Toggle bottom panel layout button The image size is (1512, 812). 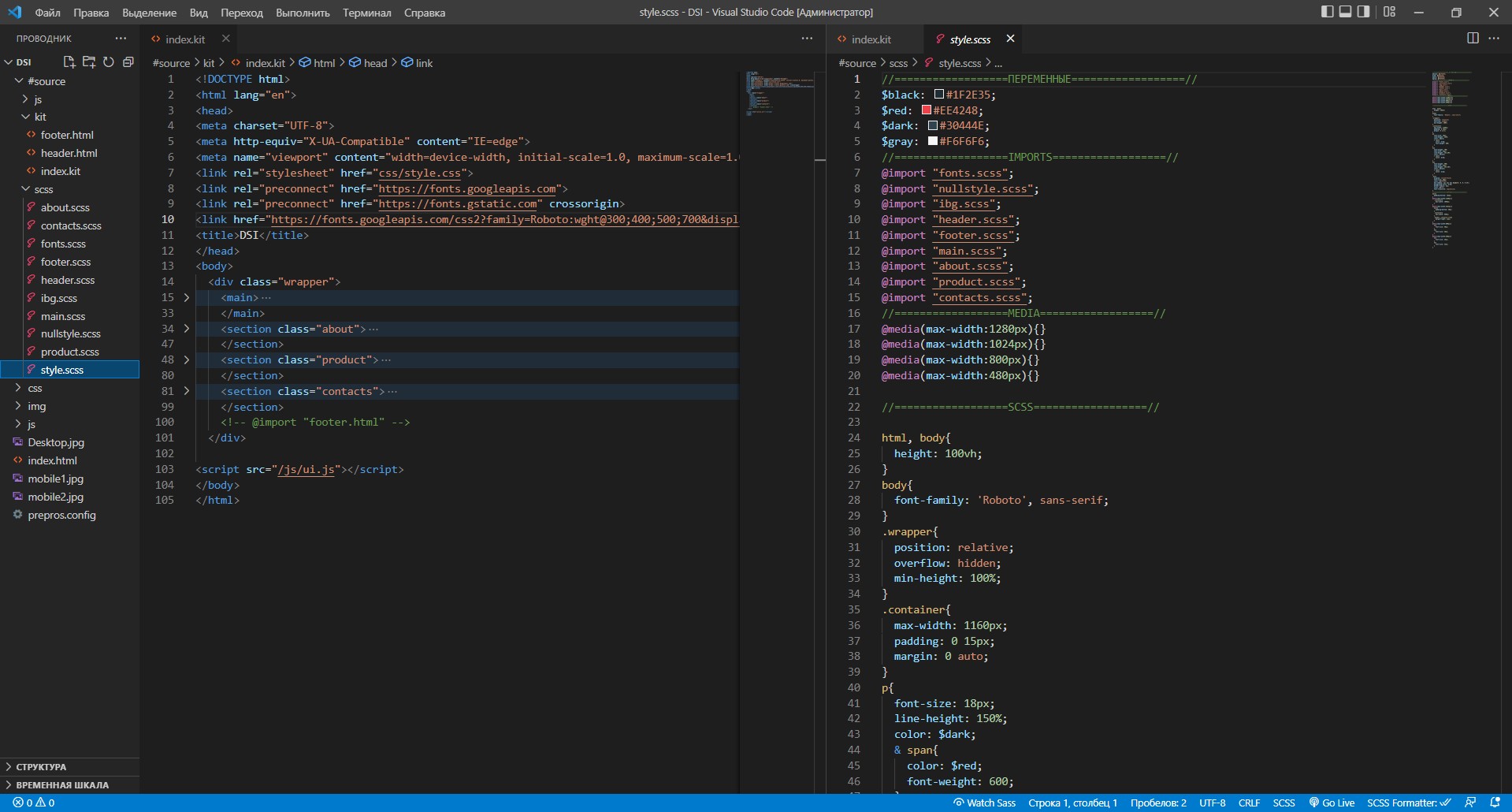[1346, 12]
